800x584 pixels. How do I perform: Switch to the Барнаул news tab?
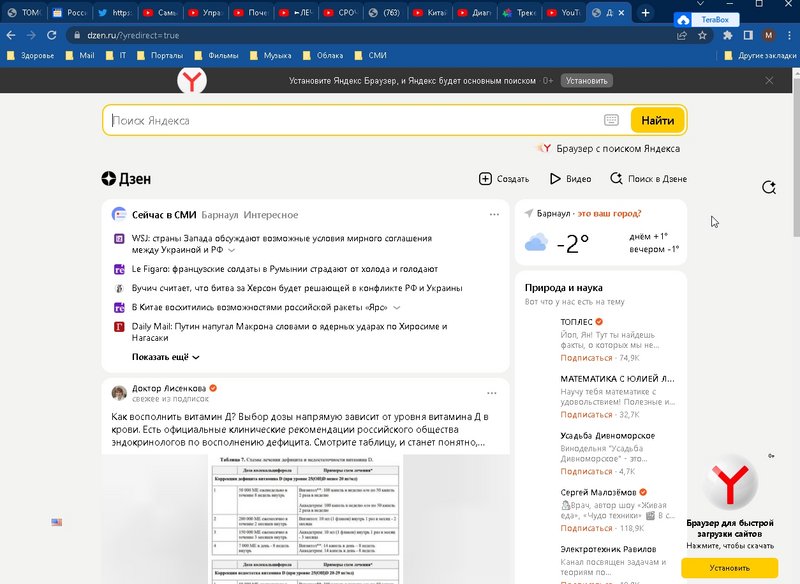point(219,215)
